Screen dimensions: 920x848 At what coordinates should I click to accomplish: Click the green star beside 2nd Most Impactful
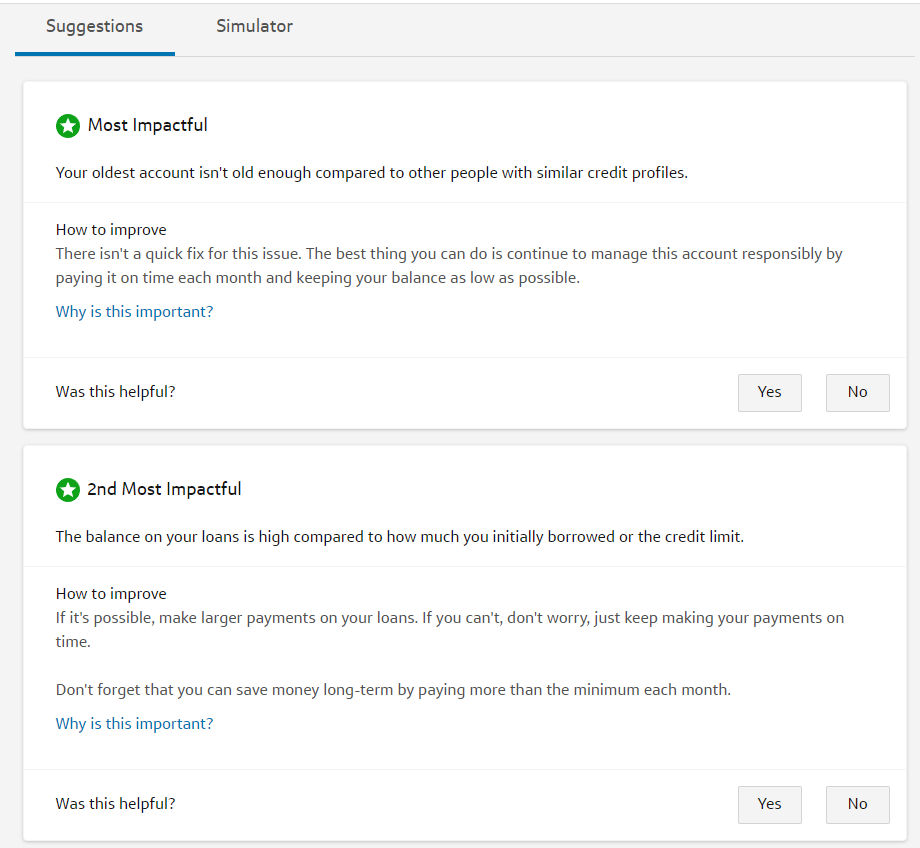click(67, 490)
